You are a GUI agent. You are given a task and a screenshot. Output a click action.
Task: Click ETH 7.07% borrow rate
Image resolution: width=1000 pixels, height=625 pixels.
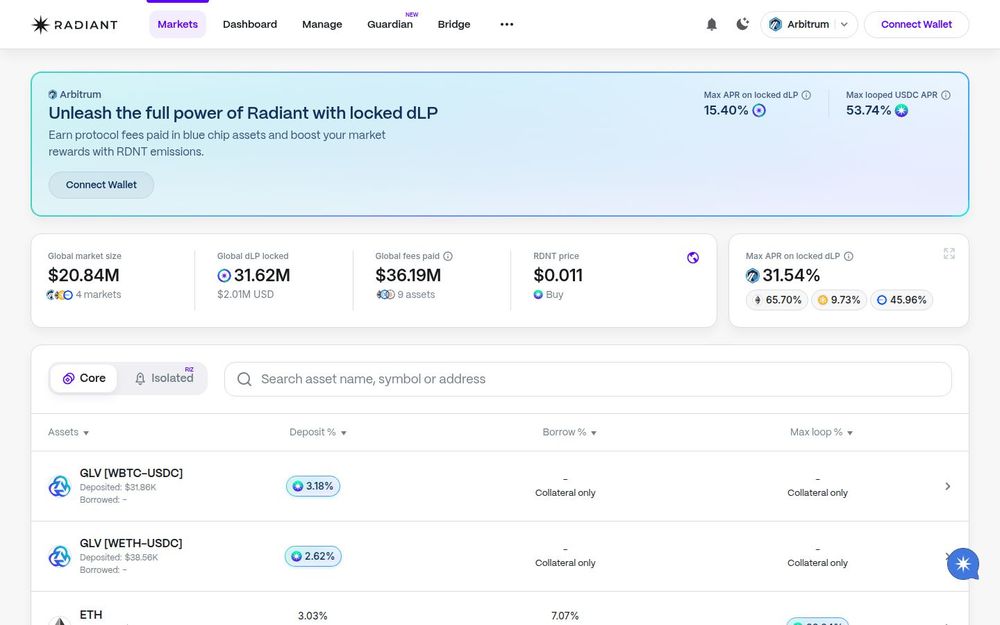[x=565, y=616]
